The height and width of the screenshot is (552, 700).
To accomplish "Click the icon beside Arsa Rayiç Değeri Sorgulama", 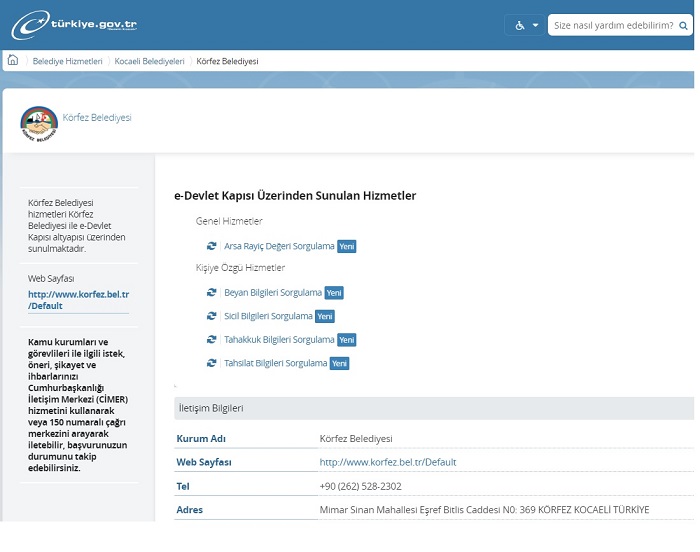I will coord(212,246).
